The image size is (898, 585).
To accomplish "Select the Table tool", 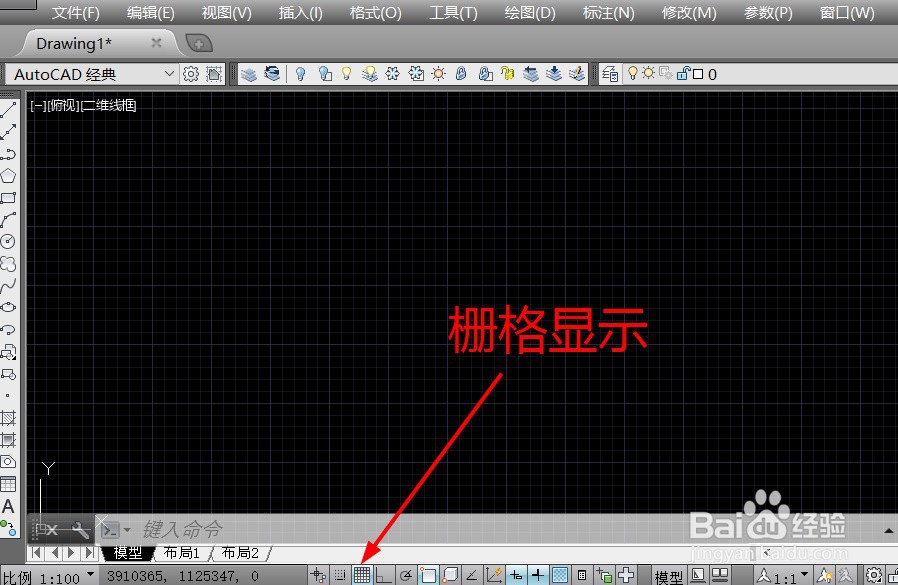I will [9, 484].
